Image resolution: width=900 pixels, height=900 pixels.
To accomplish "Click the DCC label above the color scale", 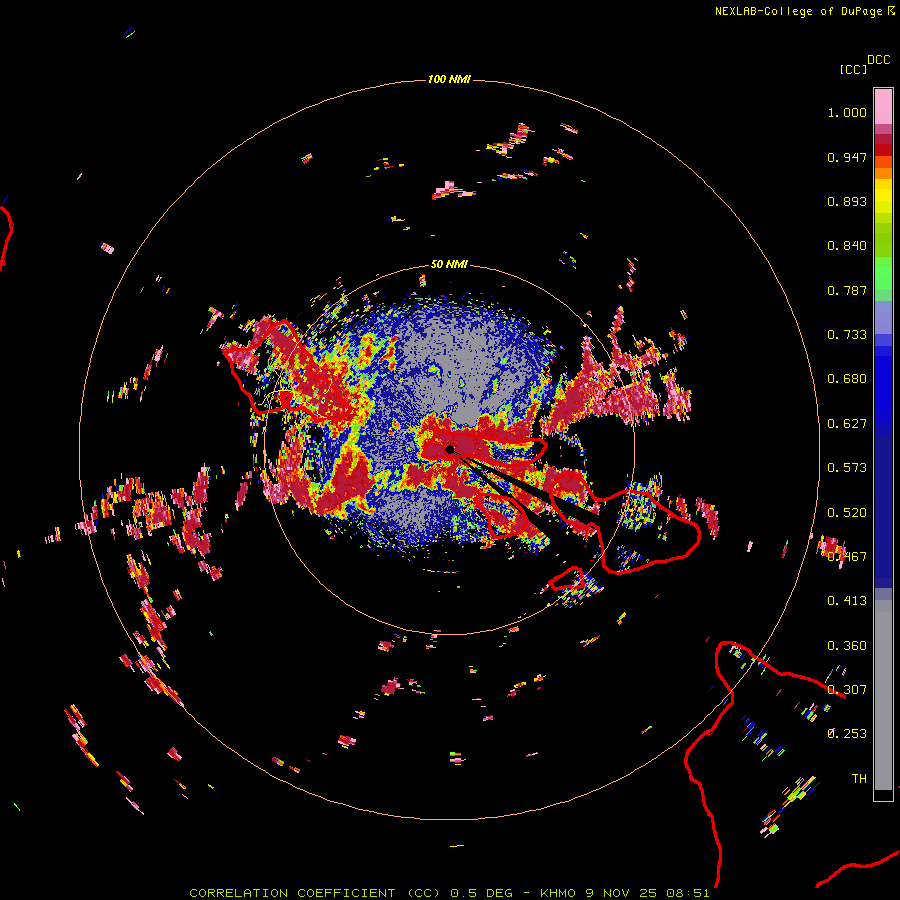I will pos(878,60).
